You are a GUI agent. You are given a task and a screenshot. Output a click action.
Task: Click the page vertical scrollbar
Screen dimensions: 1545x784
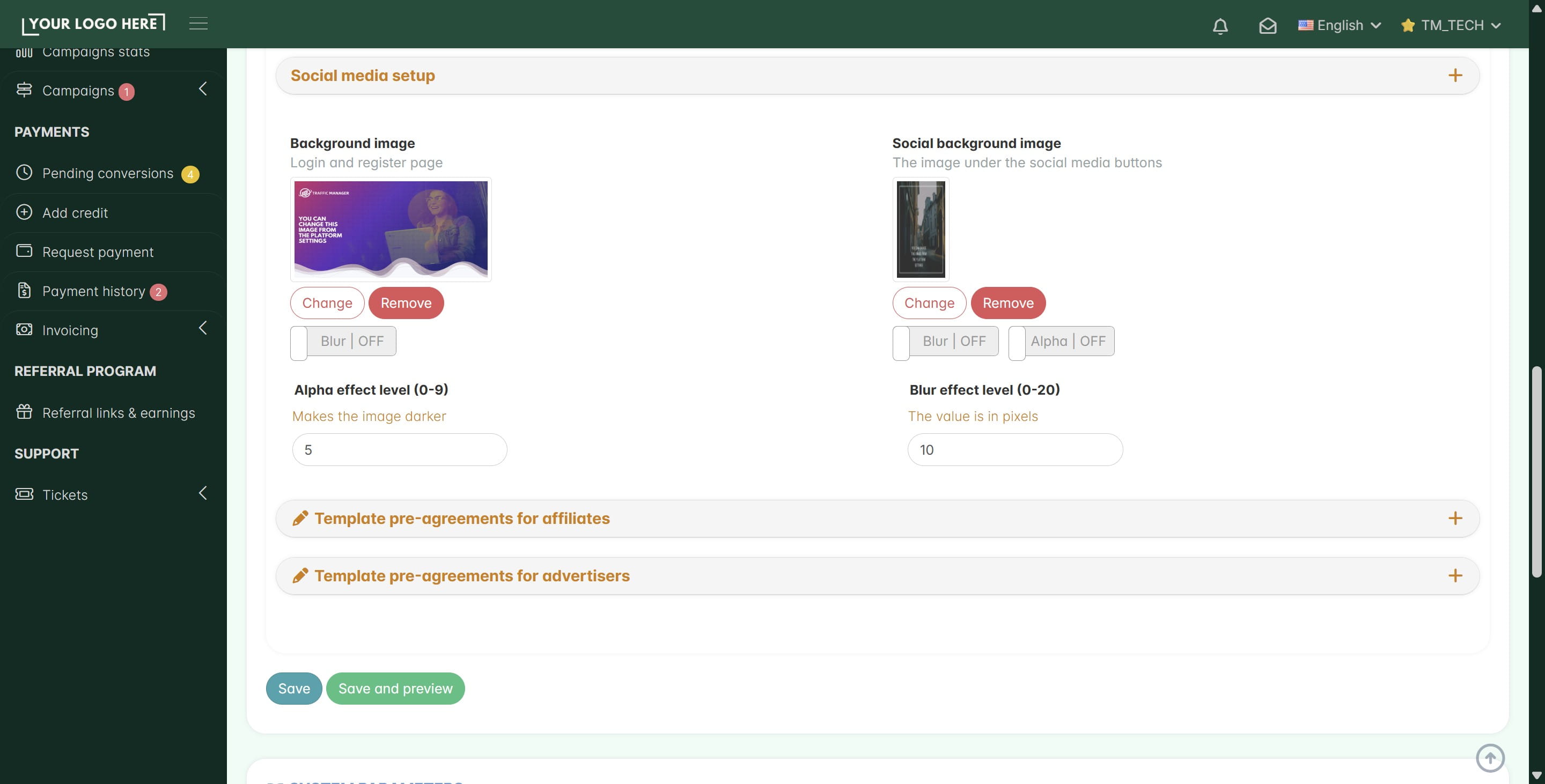(x=1536, y=472)
